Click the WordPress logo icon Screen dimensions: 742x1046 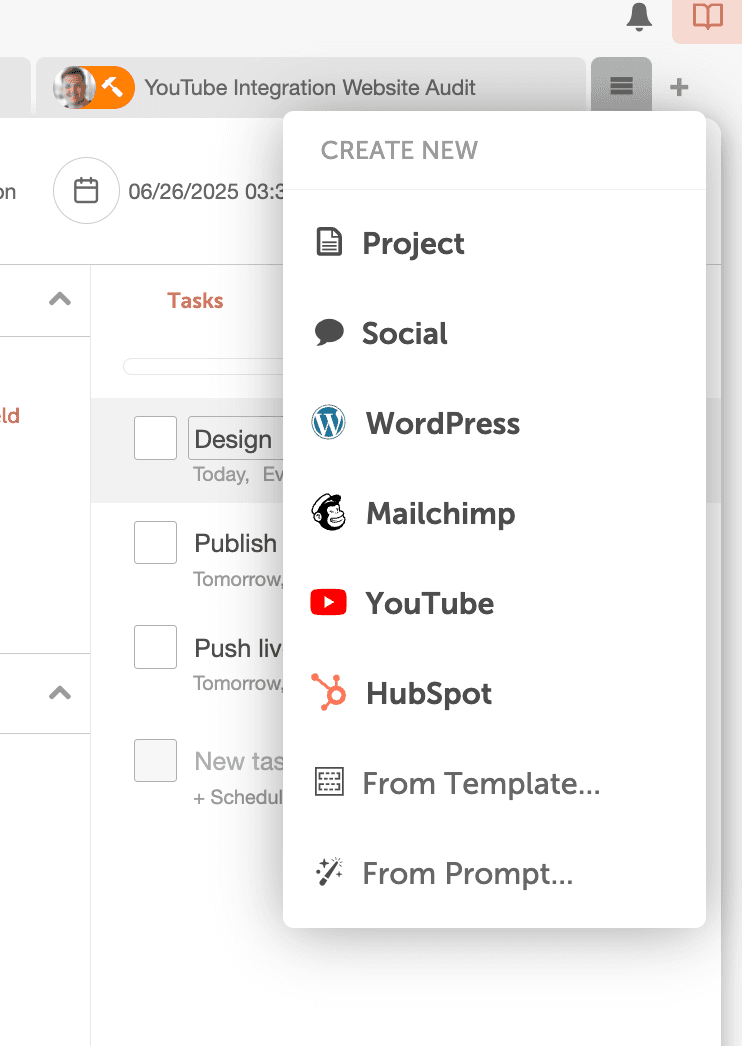[x=328, y=422]
